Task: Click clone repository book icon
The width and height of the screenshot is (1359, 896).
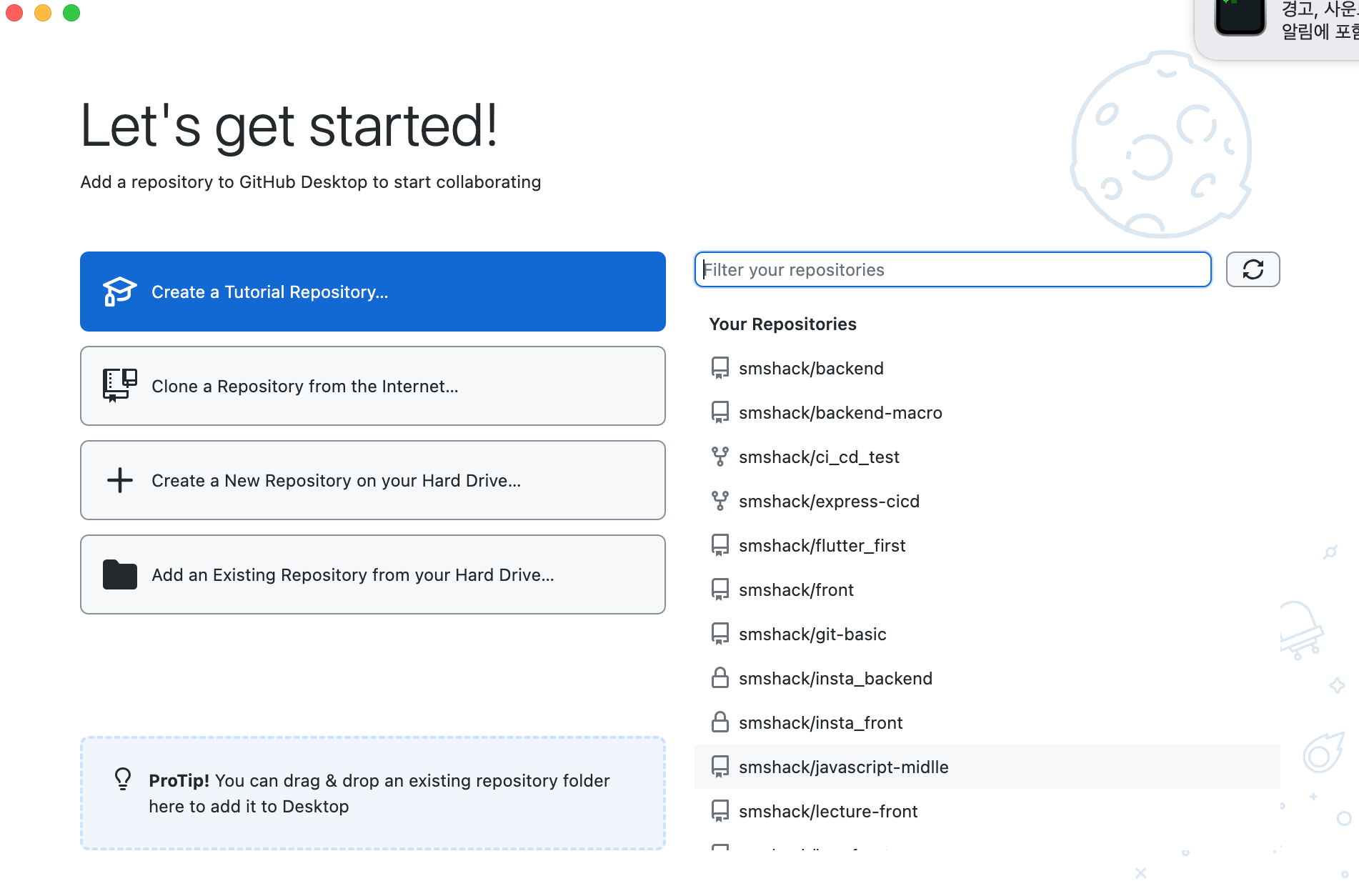Action: pos(119,386)
